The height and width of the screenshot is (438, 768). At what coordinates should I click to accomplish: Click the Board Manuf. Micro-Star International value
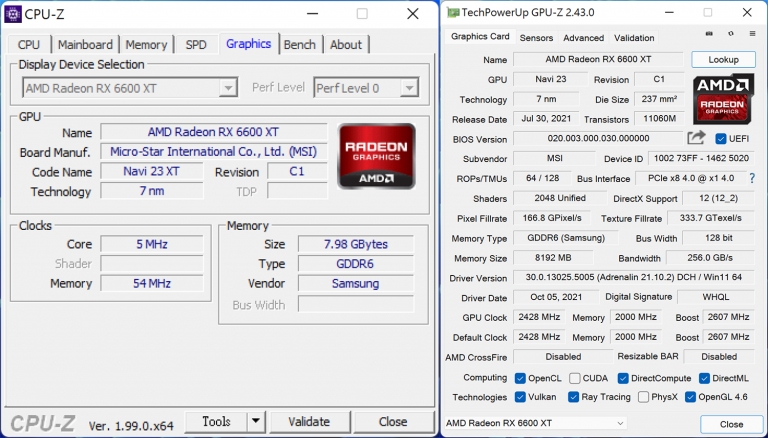(x=214, y=151)
